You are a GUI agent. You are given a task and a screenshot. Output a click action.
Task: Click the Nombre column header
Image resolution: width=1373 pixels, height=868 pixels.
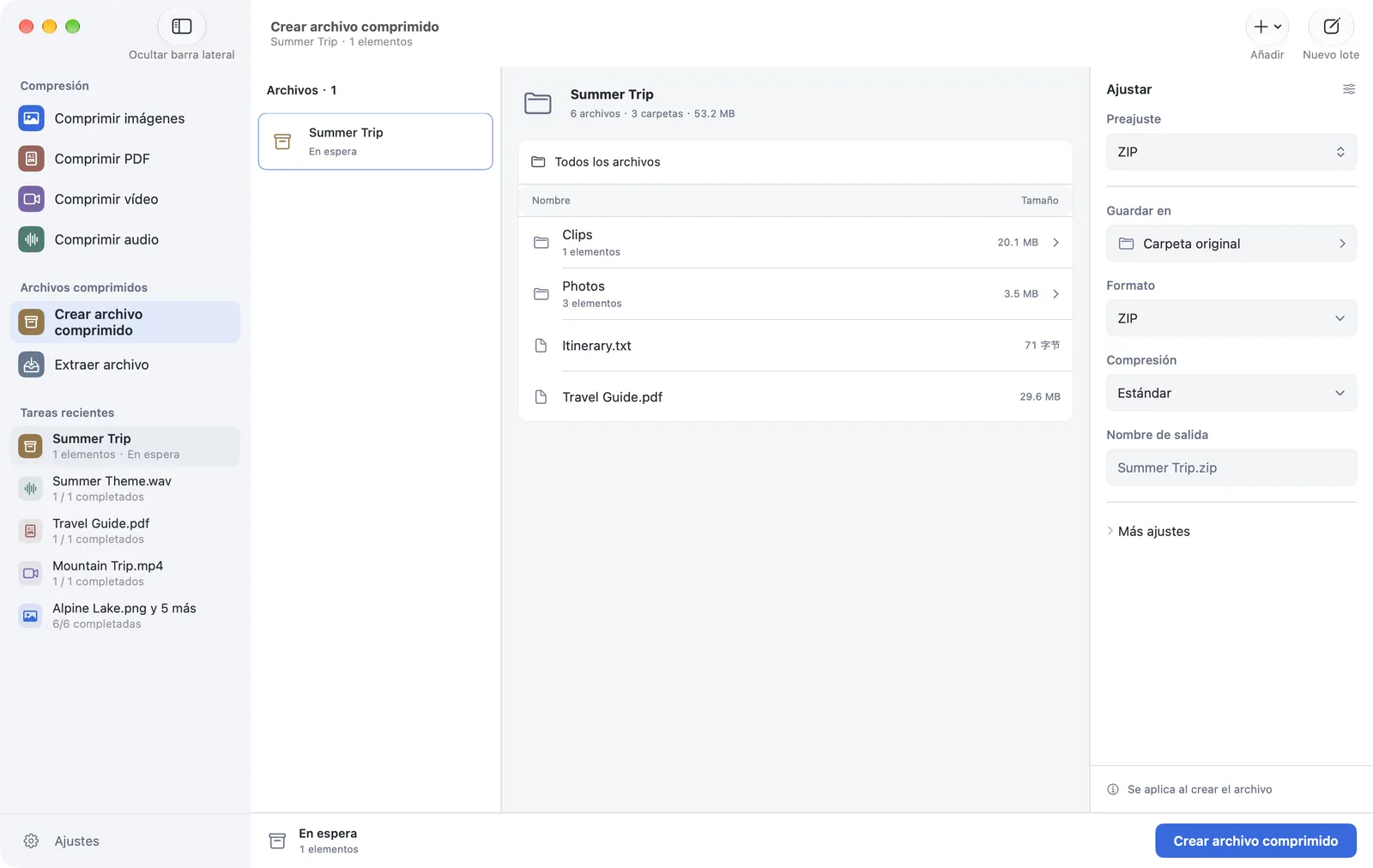(x=551, y=201)
